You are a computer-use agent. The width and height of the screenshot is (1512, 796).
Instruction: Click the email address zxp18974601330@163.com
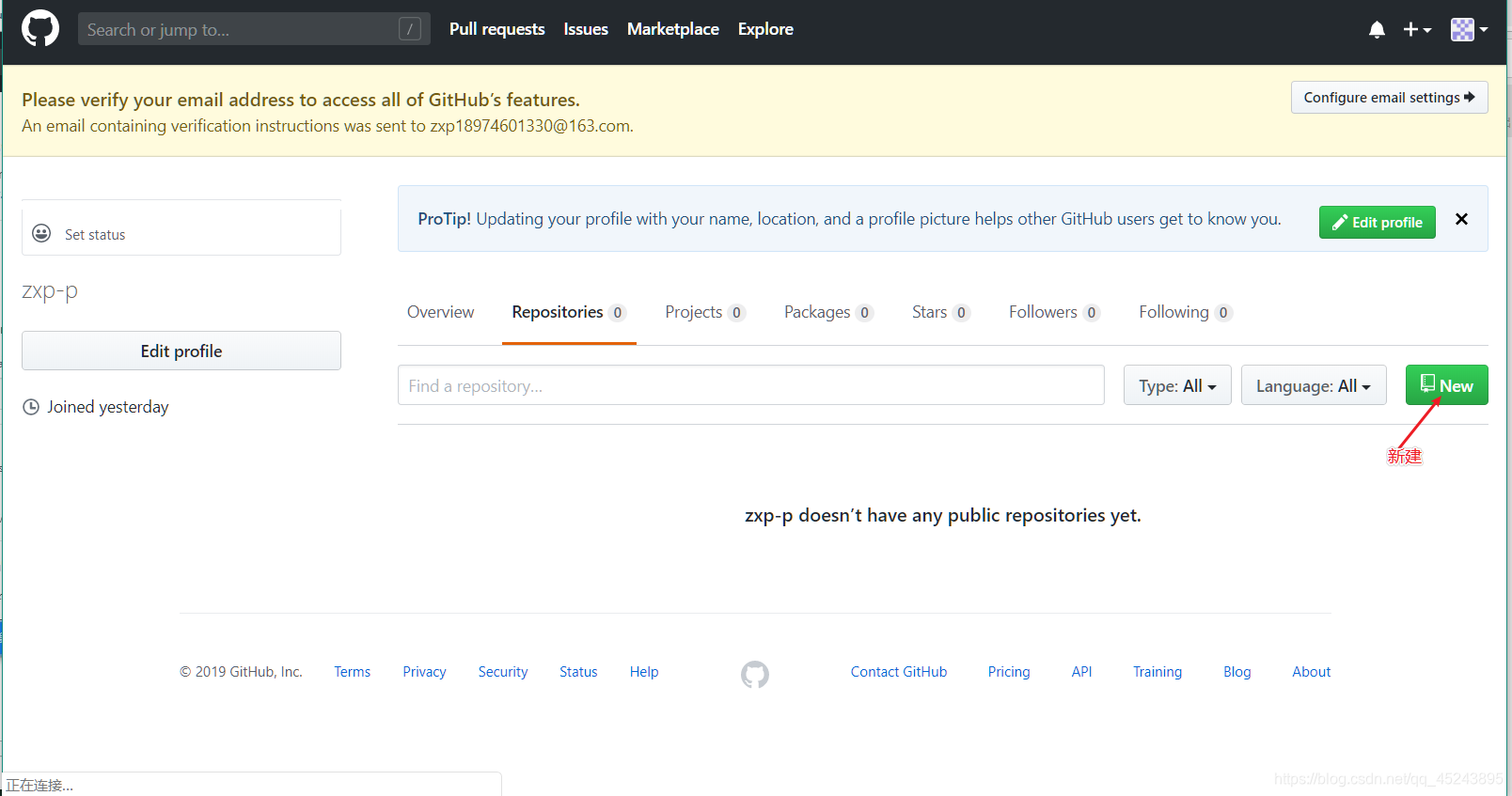coord(530,126)
